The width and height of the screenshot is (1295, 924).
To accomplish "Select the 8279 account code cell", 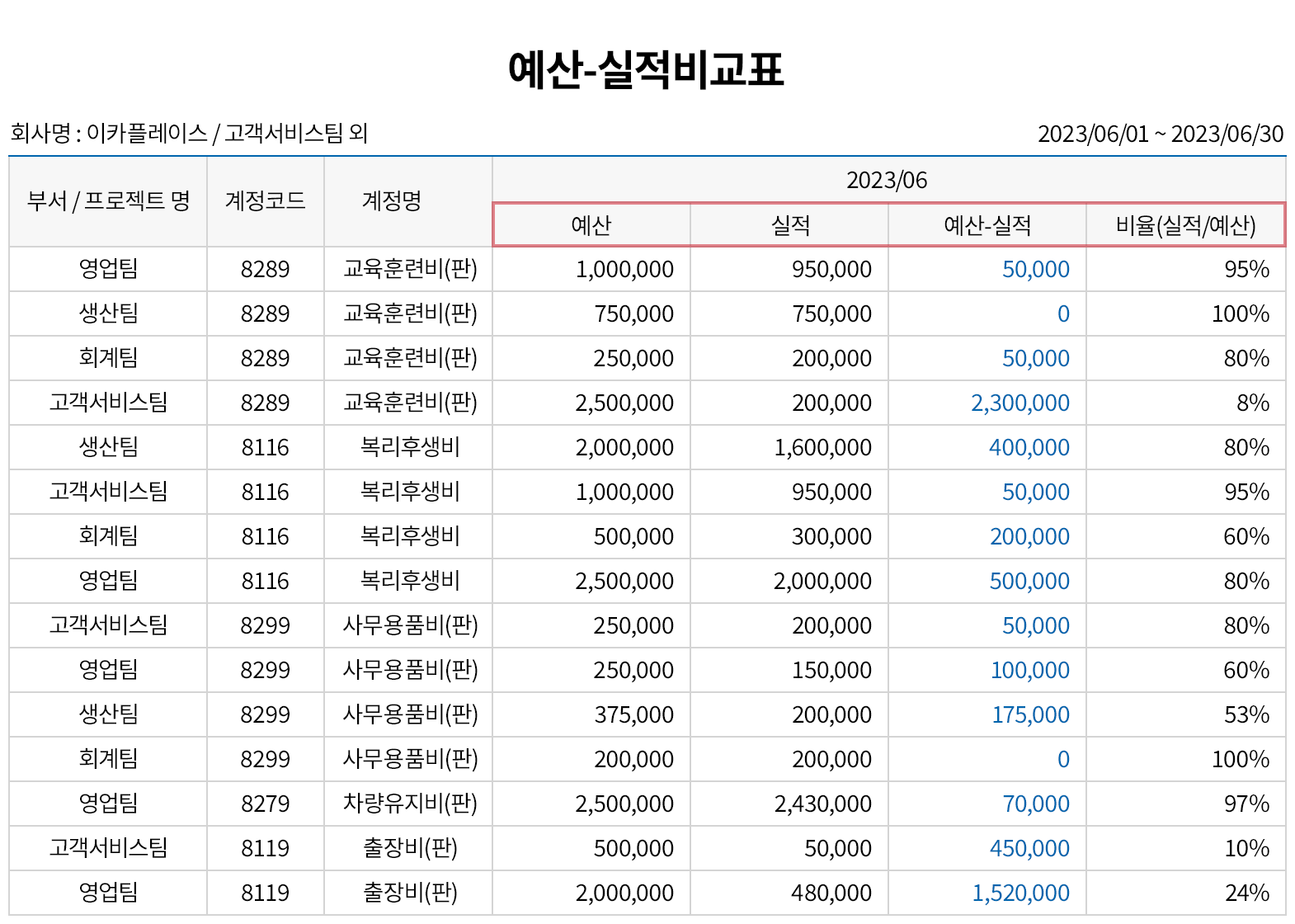I will coord(266,804).
